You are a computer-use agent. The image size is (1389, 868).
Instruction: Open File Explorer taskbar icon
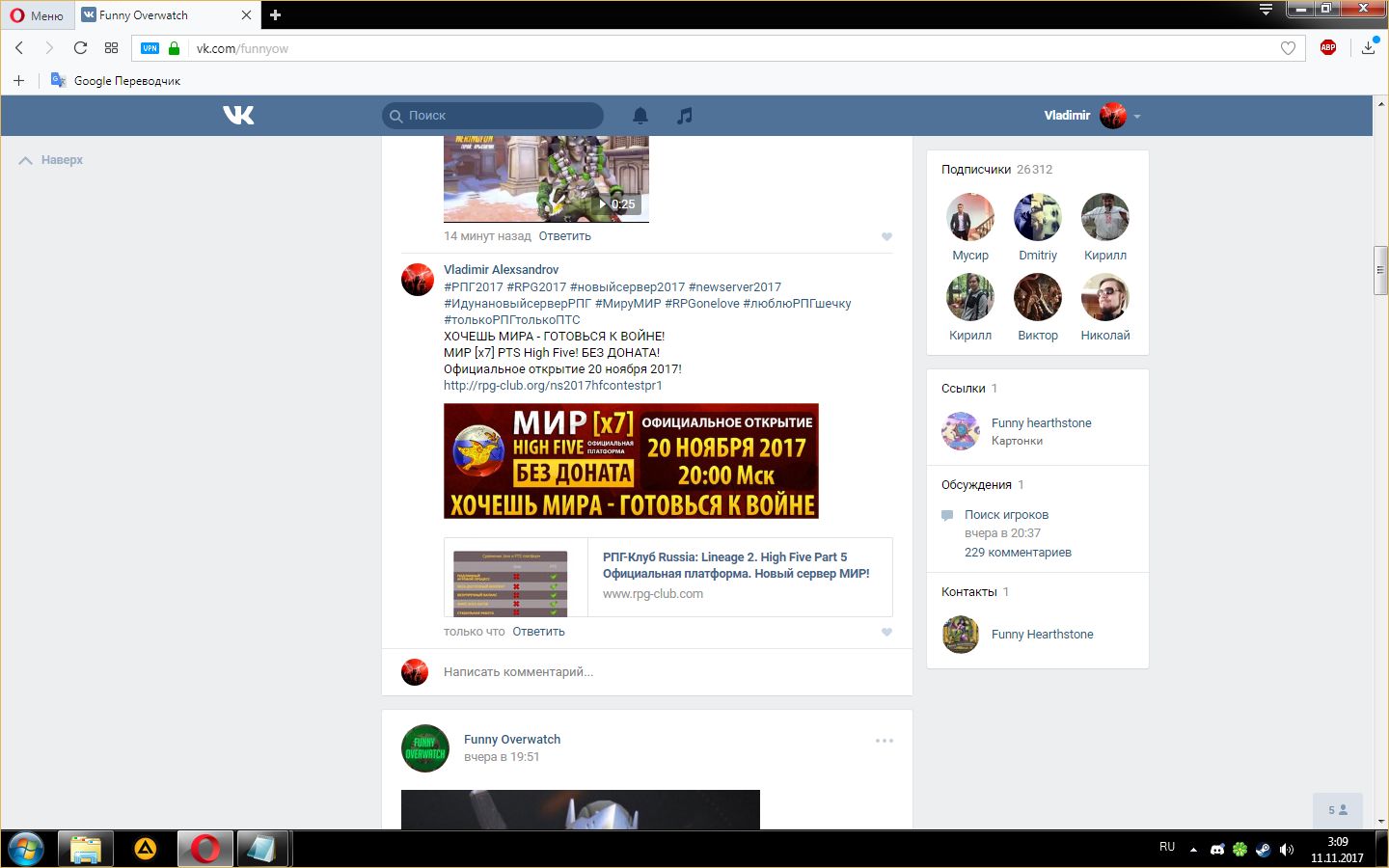(x=86, y=849)
